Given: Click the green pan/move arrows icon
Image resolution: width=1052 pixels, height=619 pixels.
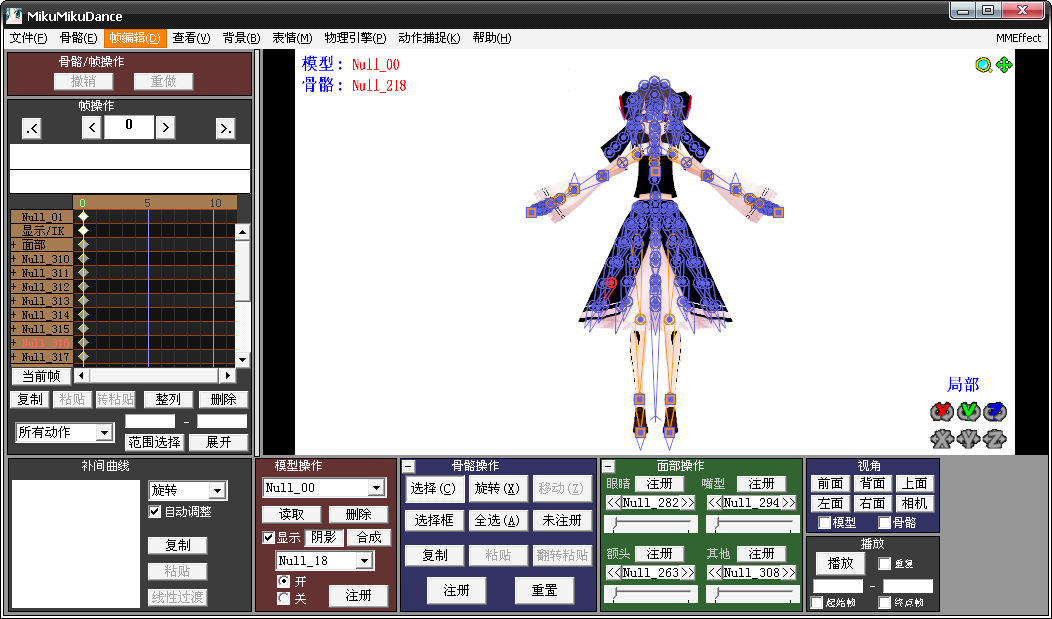Looking at the screenshot, I should coord(1004,65).
